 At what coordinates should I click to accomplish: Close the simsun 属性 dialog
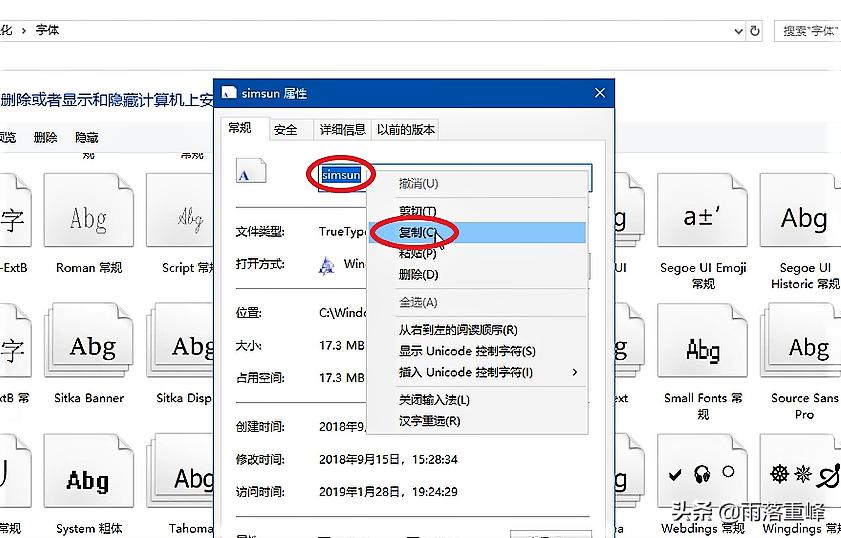(600, 93)
